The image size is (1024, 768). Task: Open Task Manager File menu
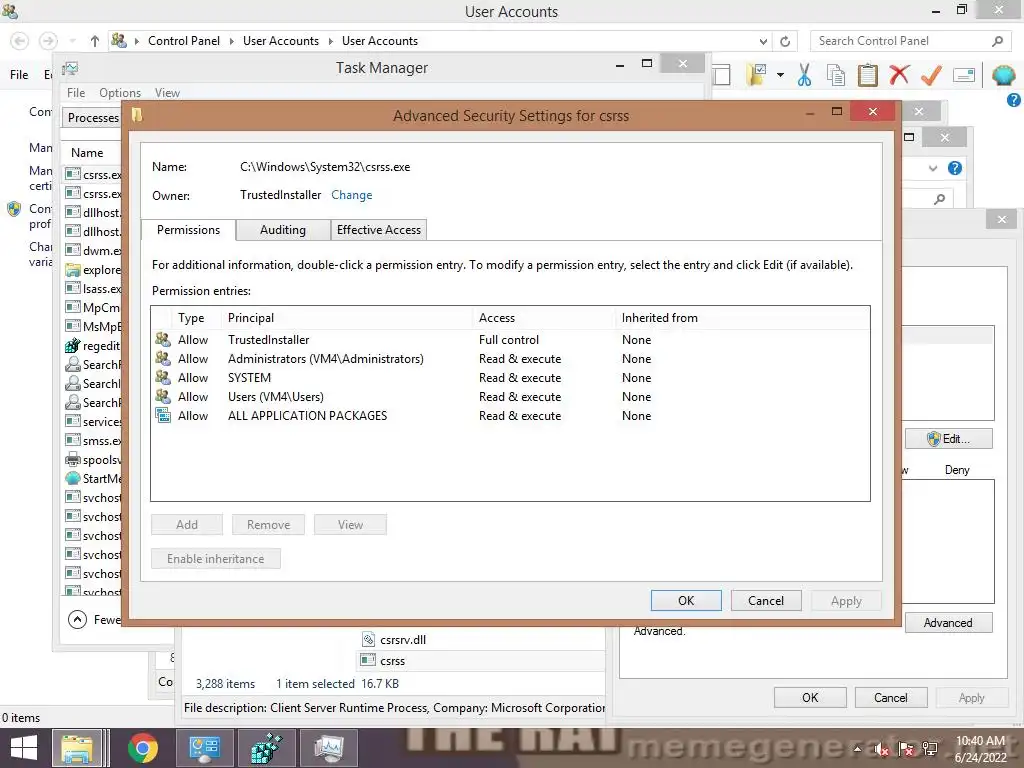tap(76, 93)
